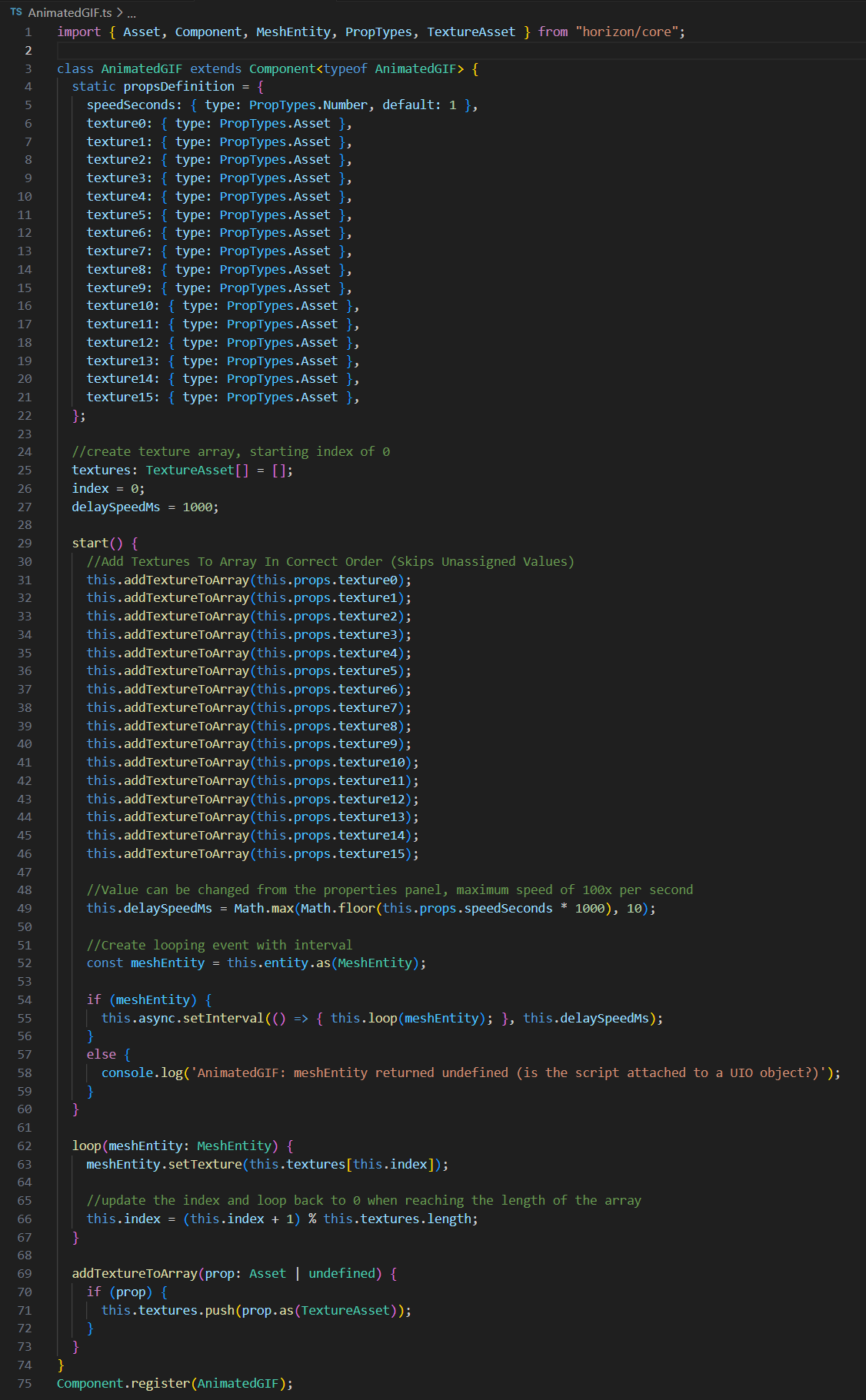866x1400 pixels.
Task: Click Math.max on line 49
Action: [x=264, y=909]
